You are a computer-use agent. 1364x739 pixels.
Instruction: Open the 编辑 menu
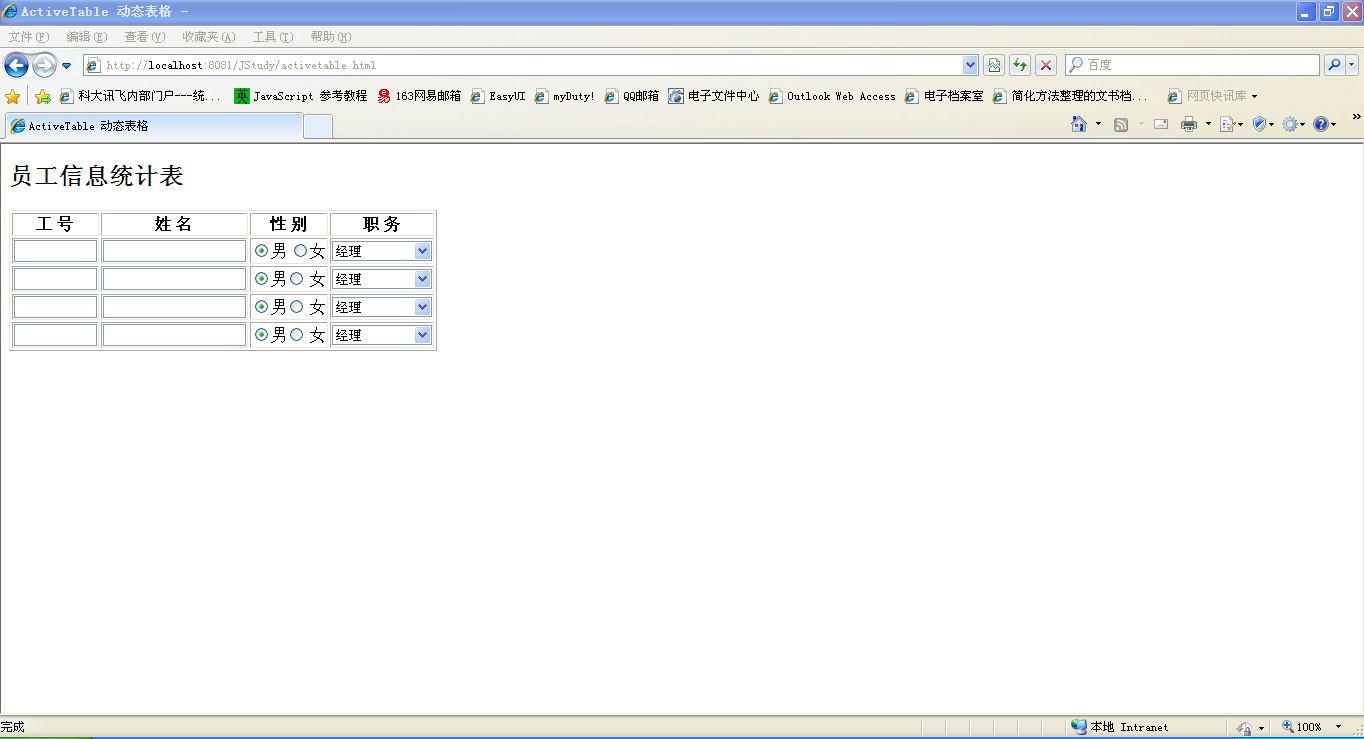(87, 37)
